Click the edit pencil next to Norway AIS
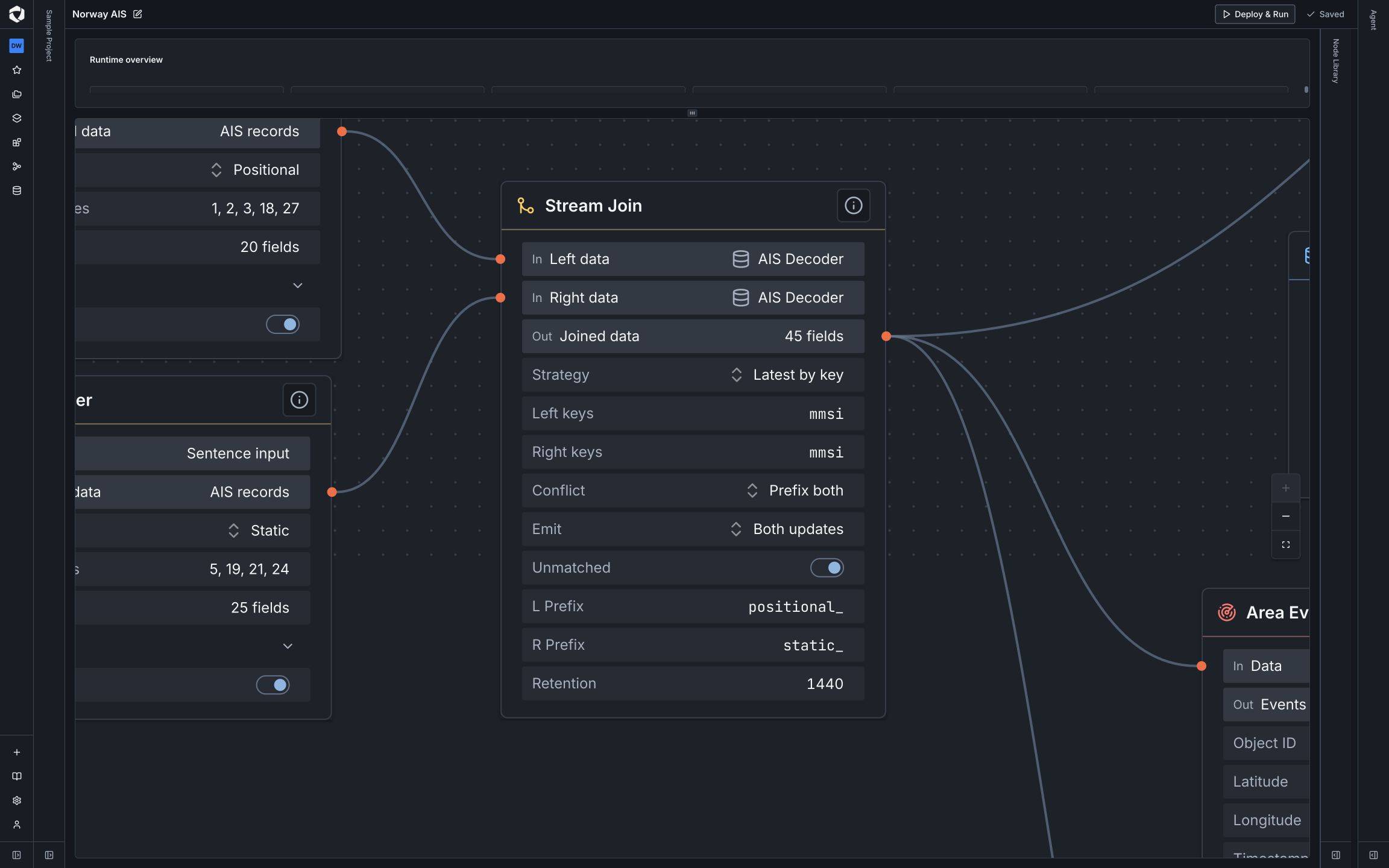1389x868 pixels. coord(137,14)
